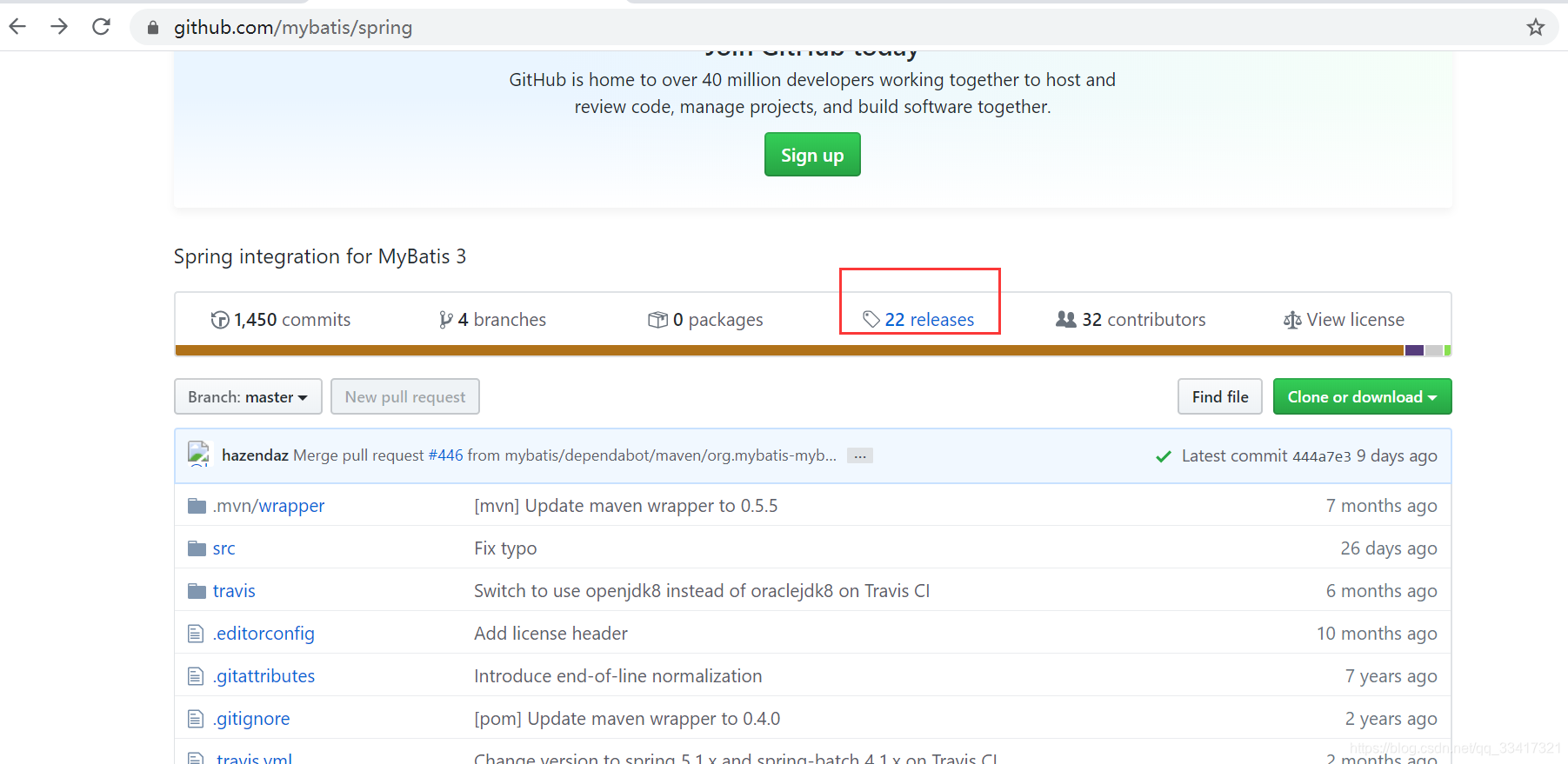Open the "Fix typo" commit message
The width and height of the screenshot is (1568, 764).
click(x=505, y=548)
